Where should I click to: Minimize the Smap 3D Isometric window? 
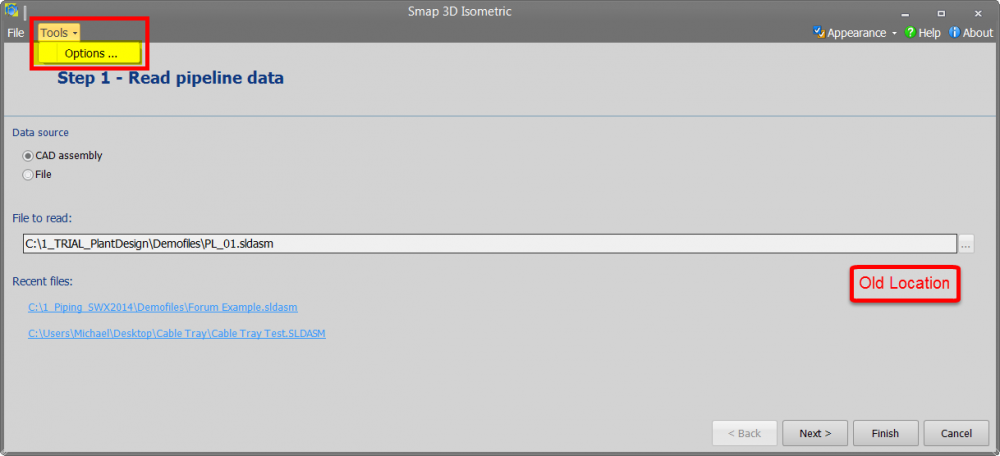coord(905,13)
